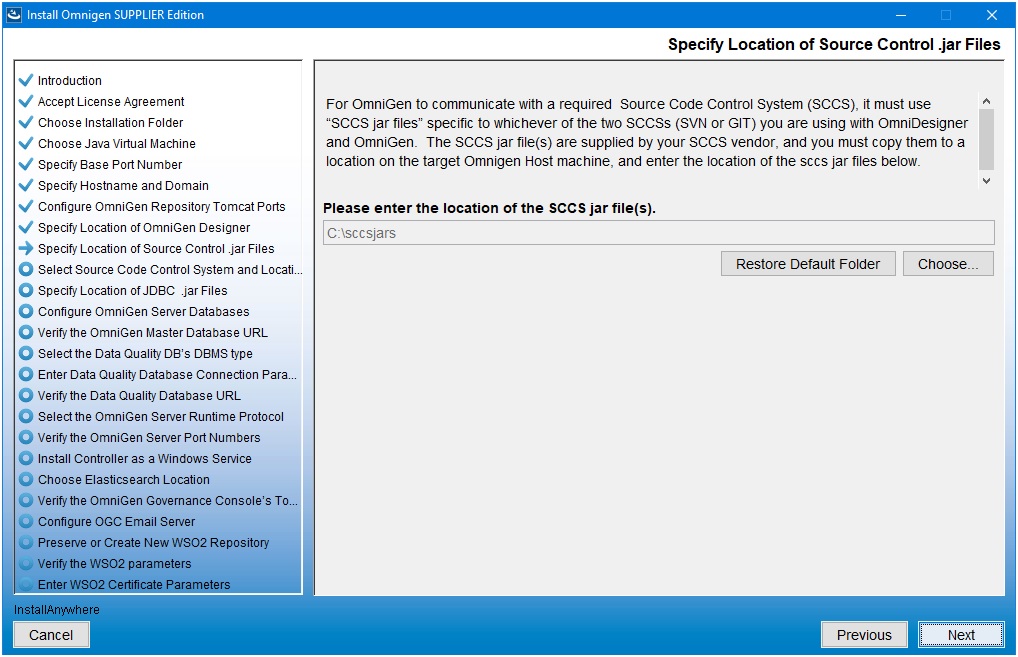Screen dimensions: 1018x657
Task: Select Enter WSO2 Certificate Parameters text
Action: coord(134,584)
